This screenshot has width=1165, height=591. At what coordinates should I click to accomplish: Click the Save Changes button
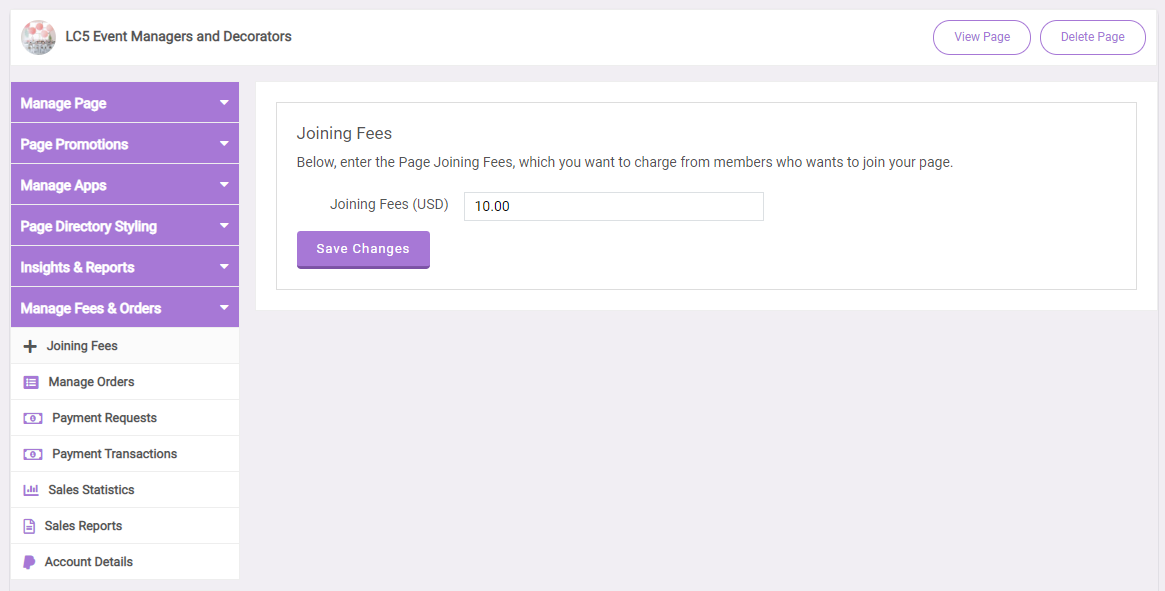pos(363,250)
